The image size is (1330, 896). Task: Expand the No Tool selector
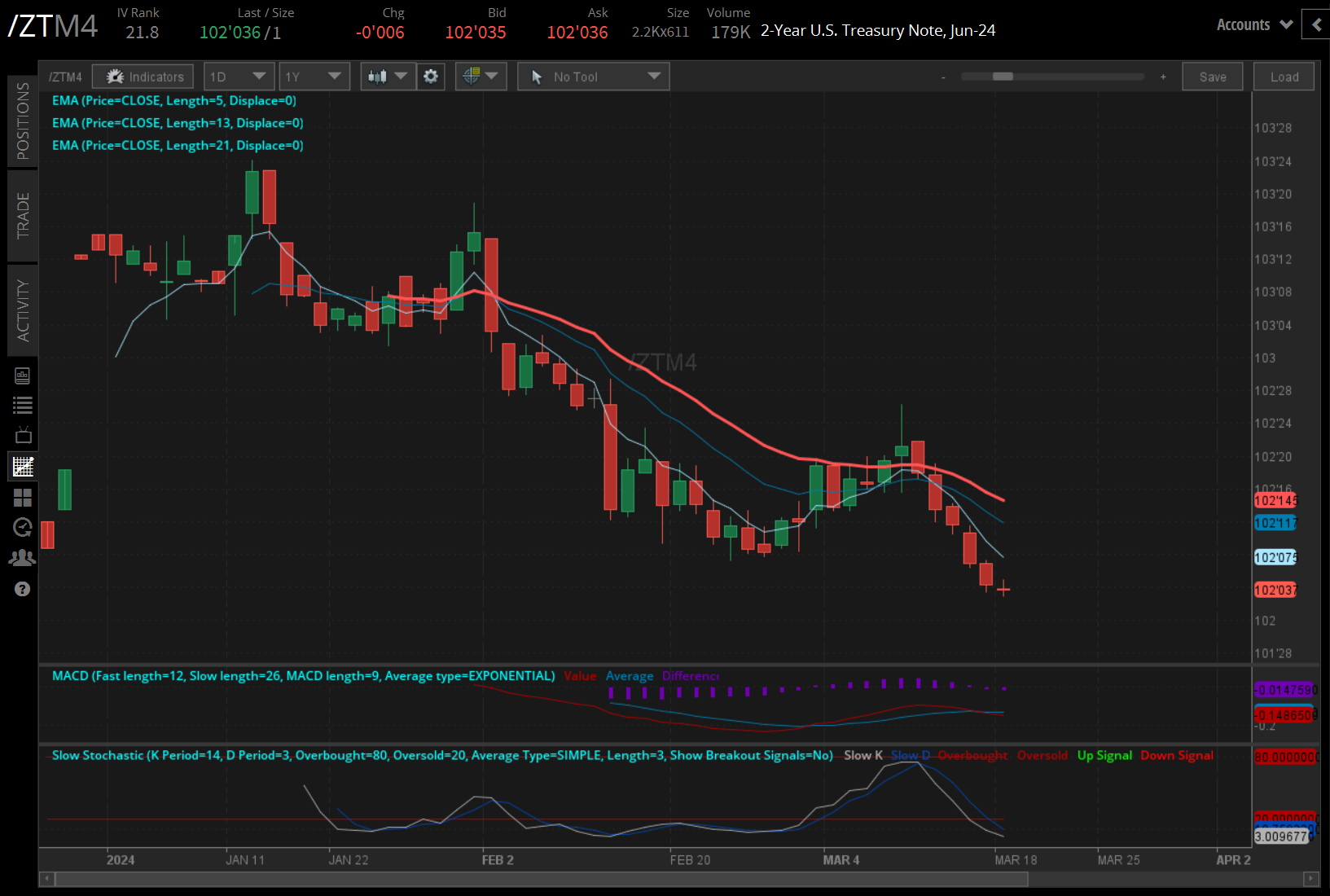pyautogui.click(x=593, y=76)
